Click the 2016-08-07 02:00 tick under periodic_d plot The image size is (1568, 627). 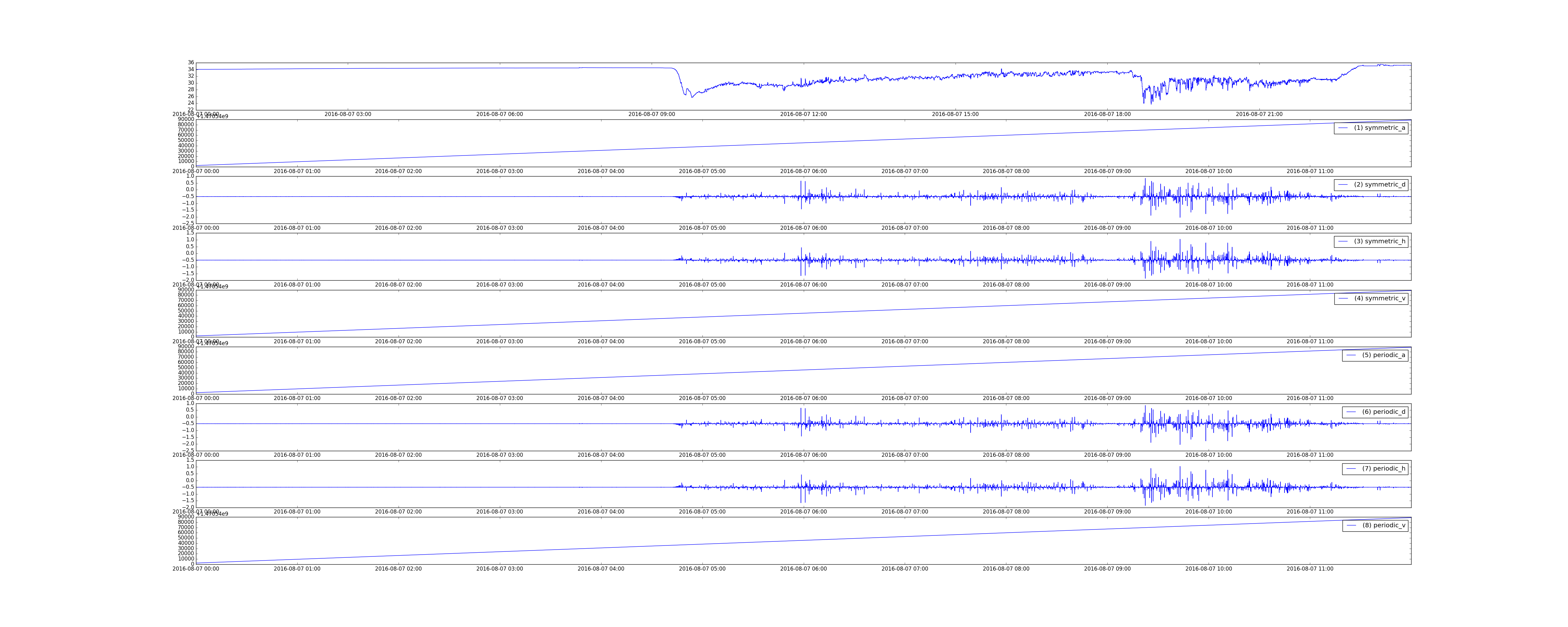398,455
